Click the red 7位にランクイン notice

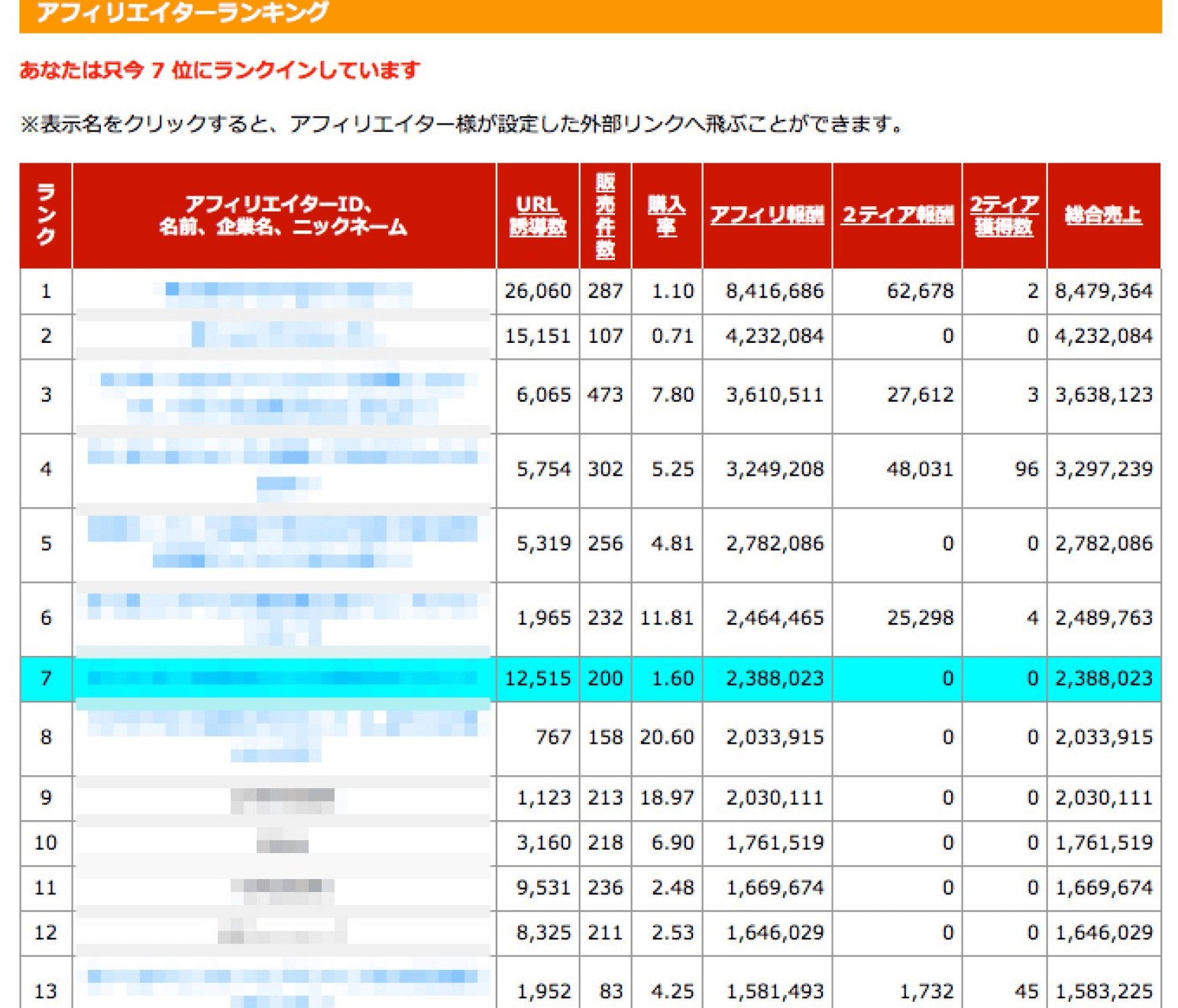click(220, 70)
